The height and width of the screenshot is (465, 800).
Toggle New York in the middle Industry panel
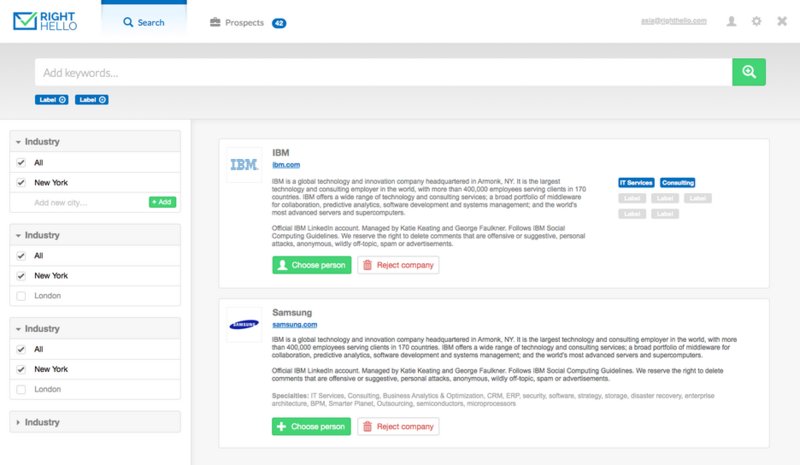[21, 276]
